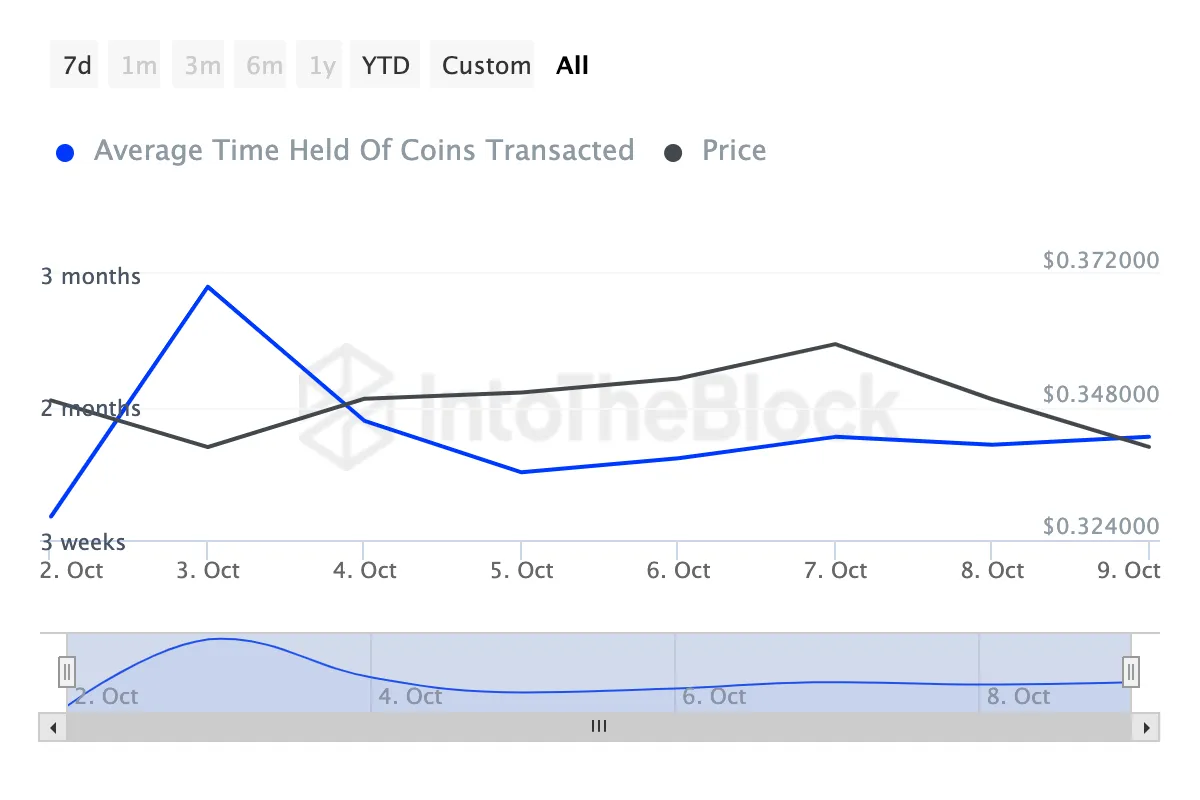The height and width of the screenshot is (800, 1200).
Task: Switch to the YTD time range
Action: (385, 64)
